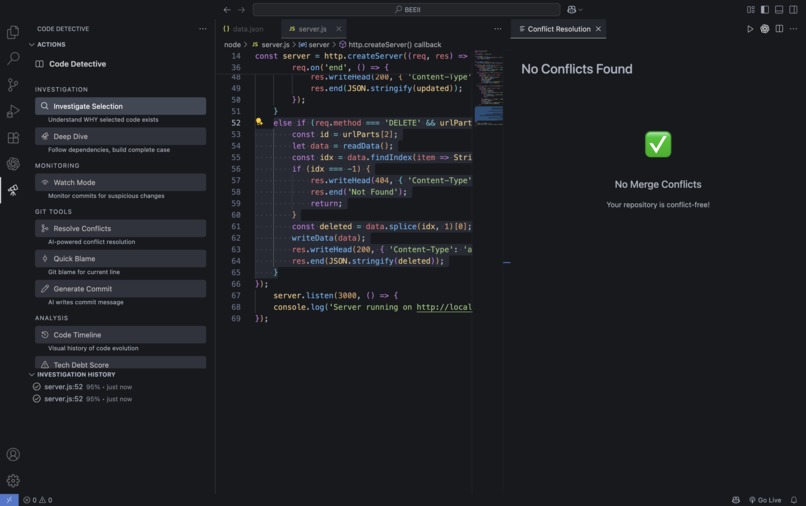Customize layout icon in title bar

pos(750,10)
